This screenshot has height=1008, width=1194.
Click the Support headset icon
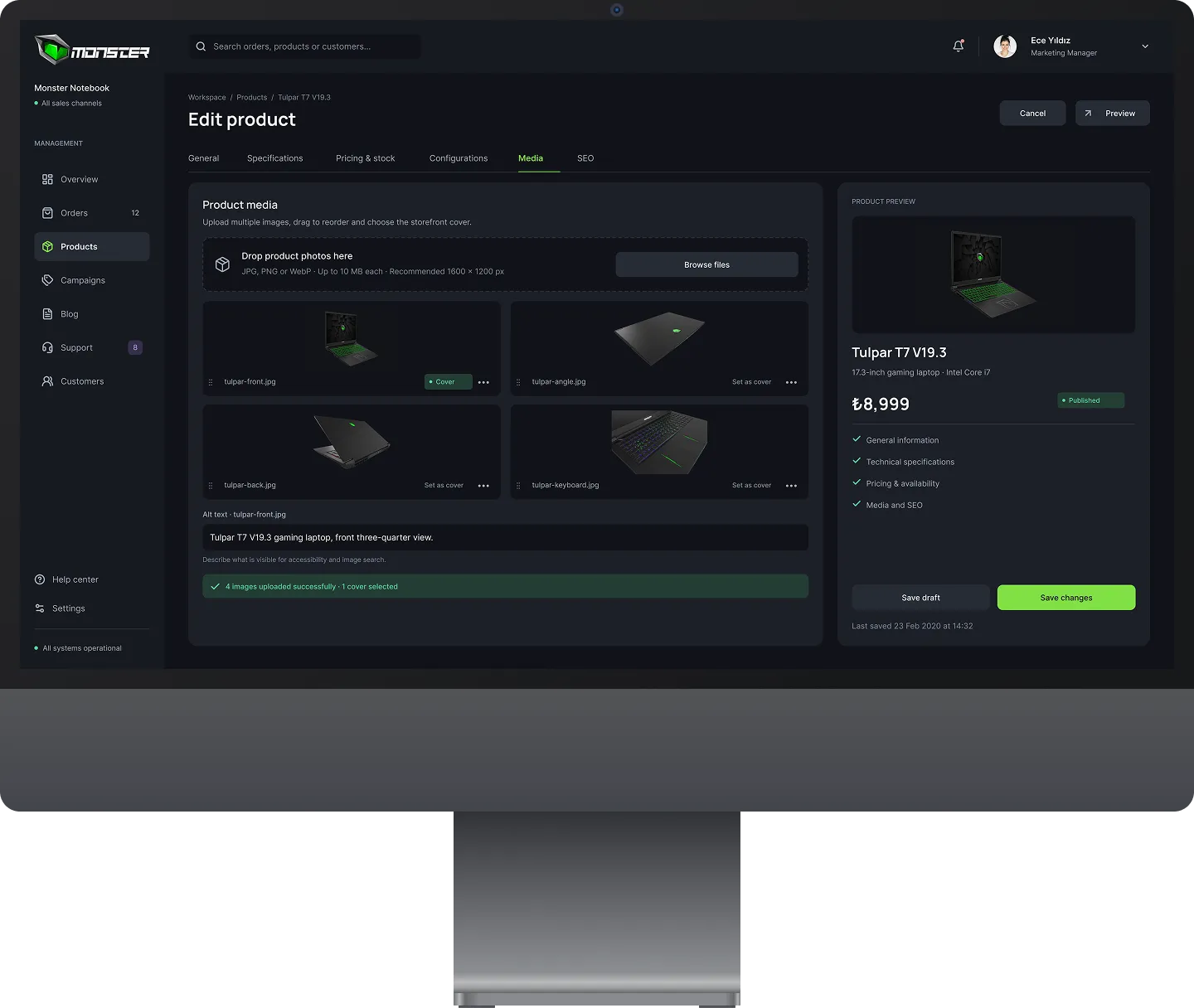(47, 347)
